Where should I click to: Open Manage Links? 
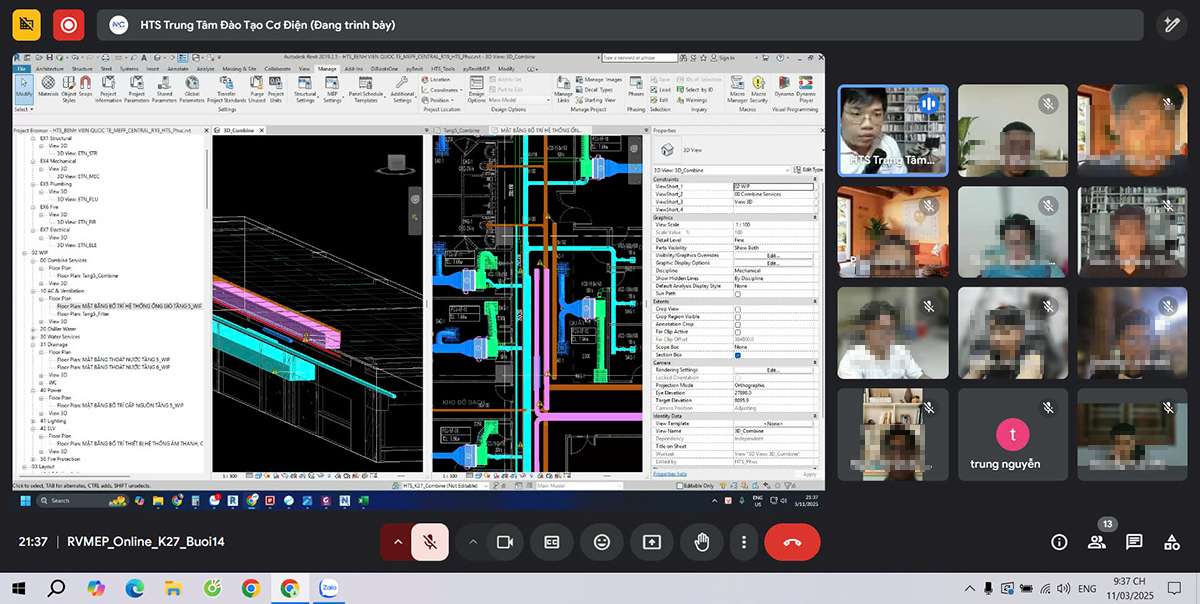(563, 89)
